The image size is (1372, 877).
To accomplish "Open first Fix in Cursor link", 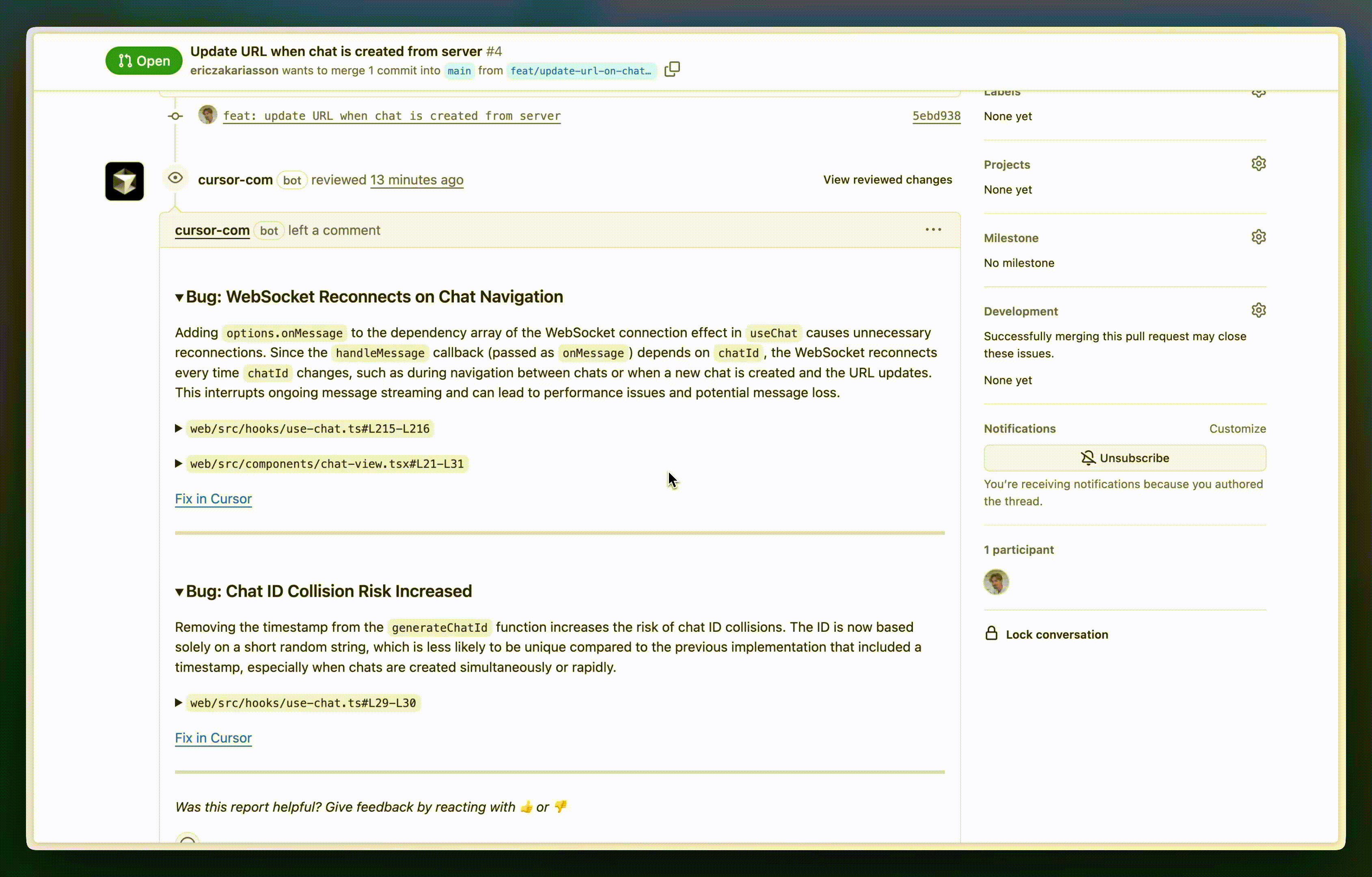I will (x=213, y=499).
